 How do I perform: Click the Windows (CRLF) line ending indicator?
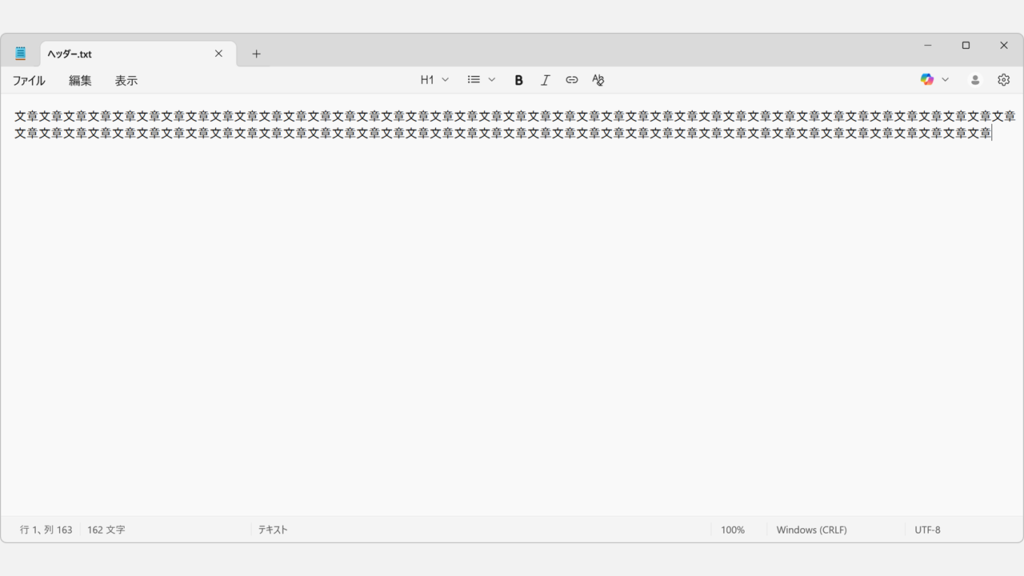pos(812,530)
